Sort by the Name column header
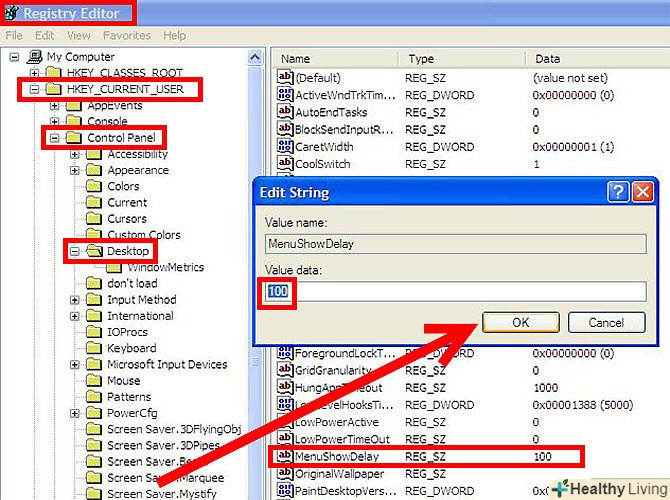The height and width of the screenshot is (500, 670). click(x=335, y=59)
